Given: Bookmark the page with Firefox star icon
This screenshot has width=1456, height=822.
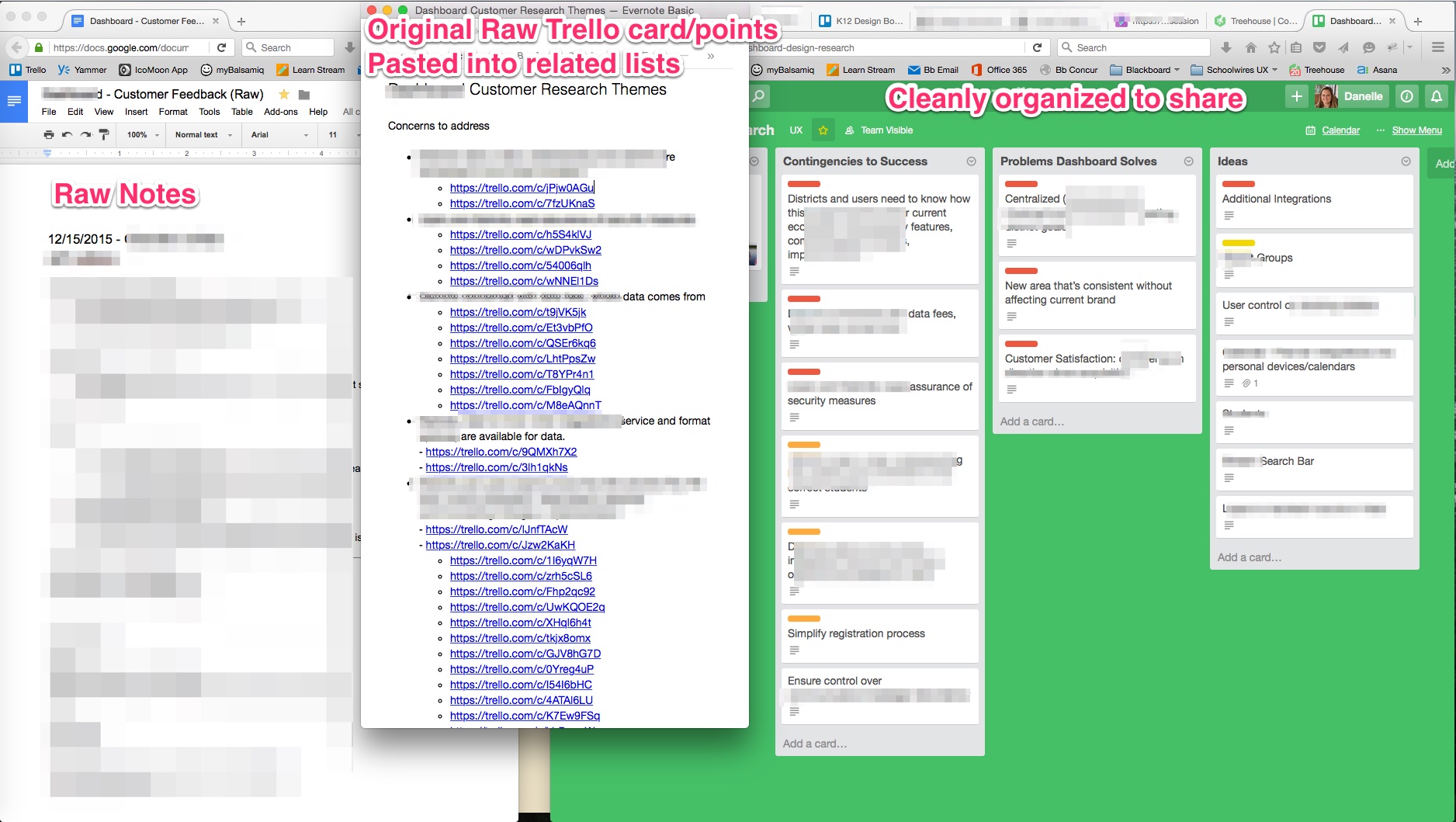Looking at the screenshot, I should 1274,47.
